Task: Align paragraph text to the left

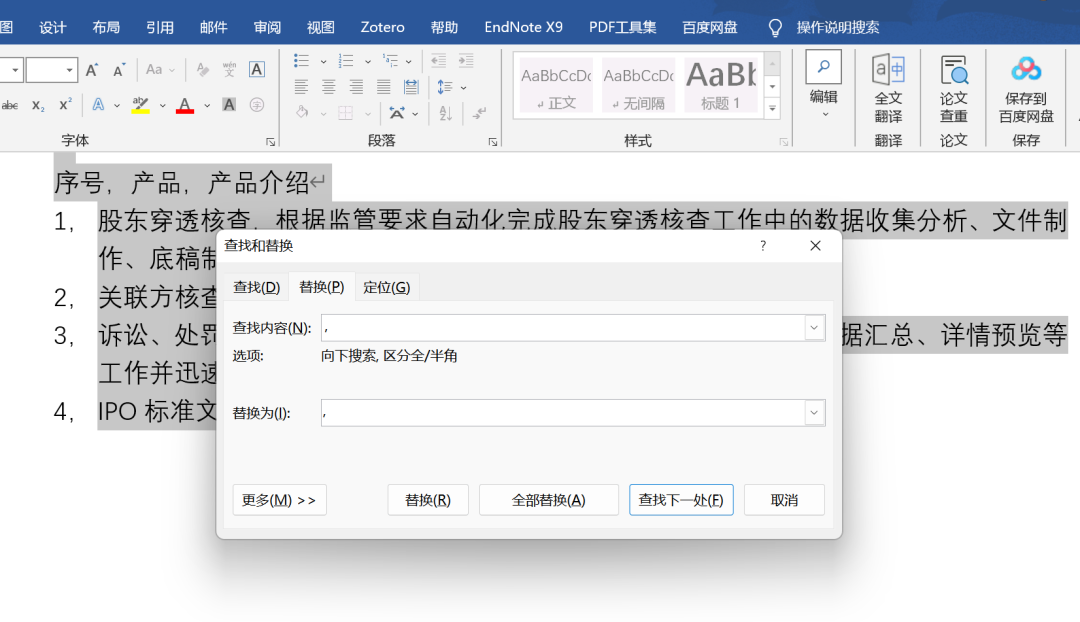Action: [x=301, y=87]
